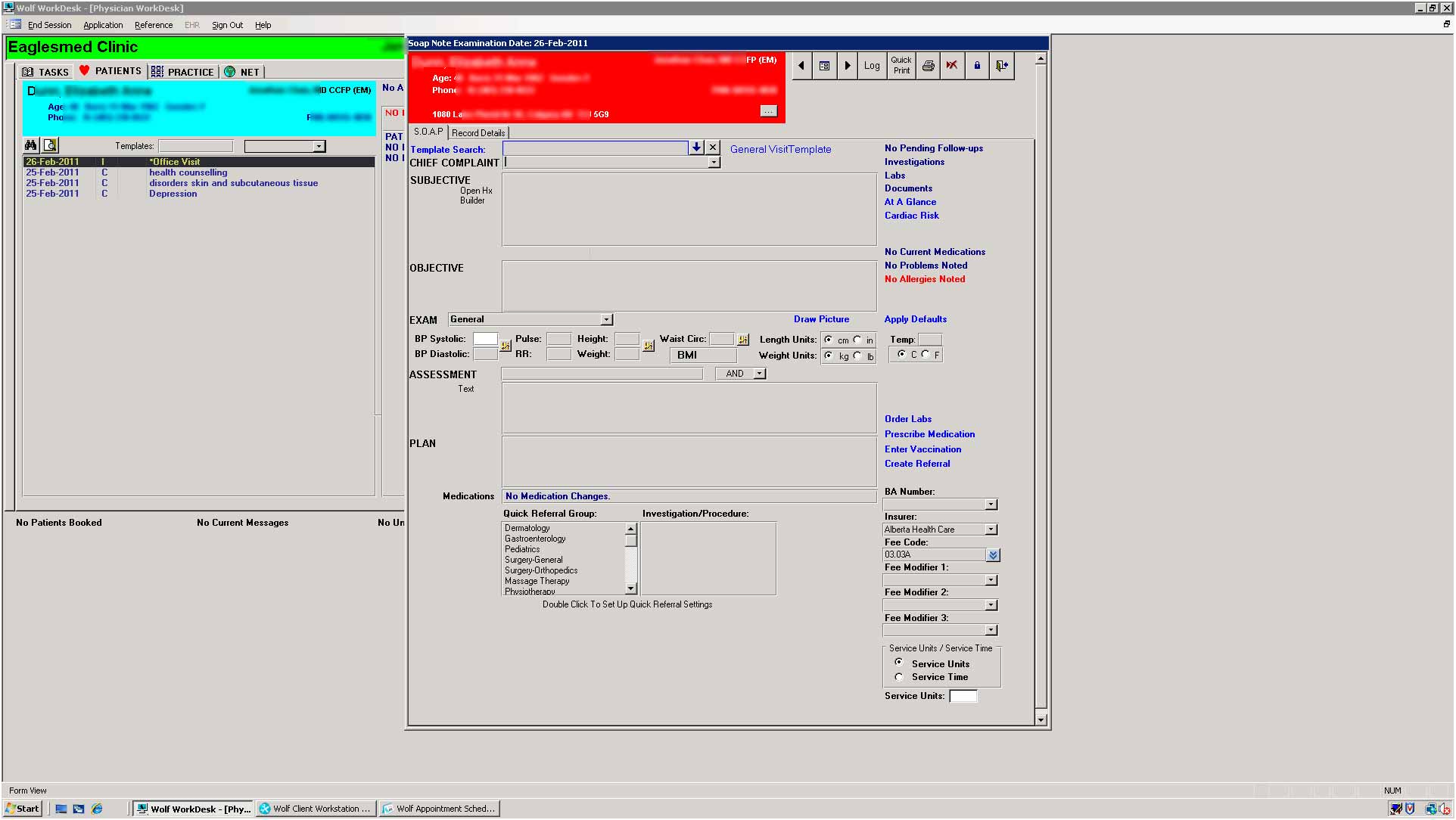Screen dimensions: 1456x820
Task: Choose the Service Time radio option
Action: click(x=899, y=677)
